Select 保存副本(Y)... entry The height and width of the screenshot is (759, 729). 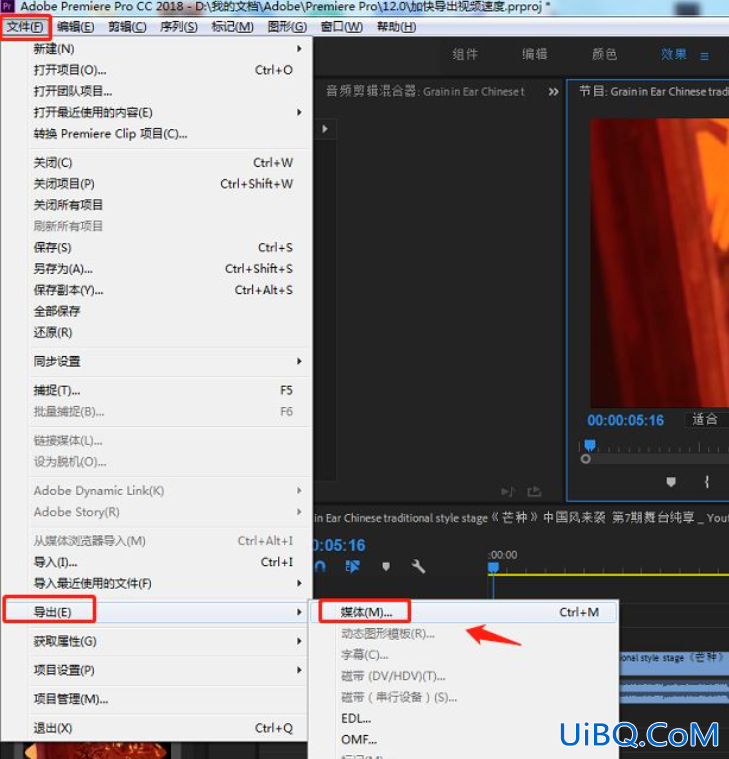click(168, 290)
